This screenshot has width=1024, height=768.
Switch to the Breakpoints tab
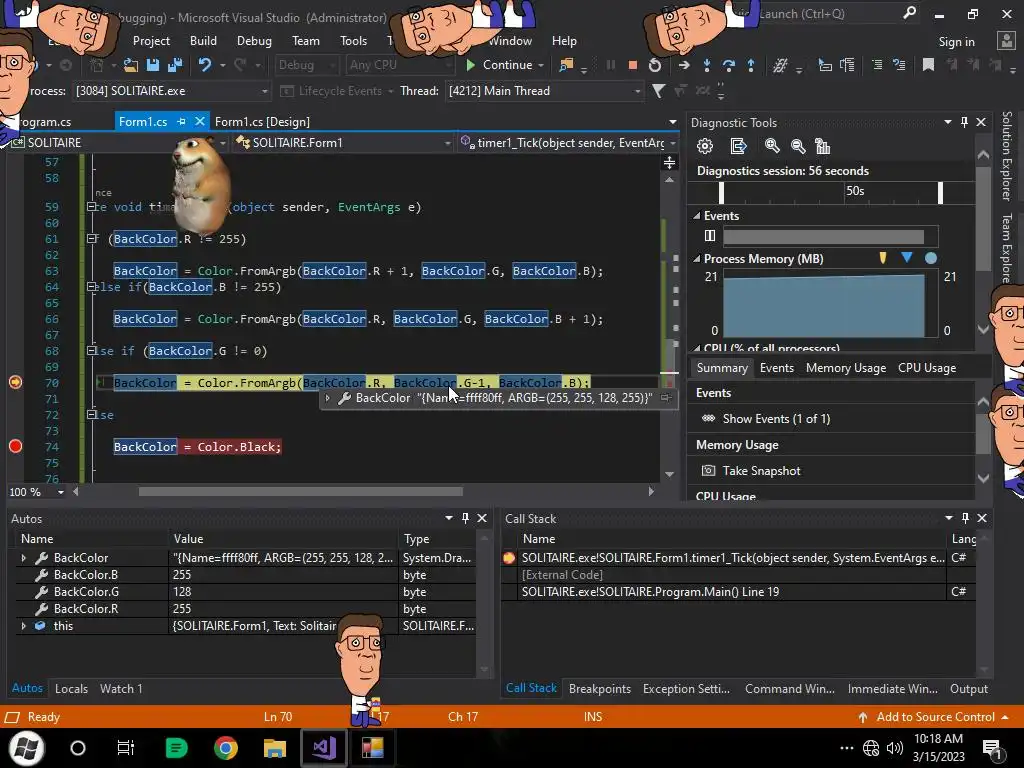[600, 688]
